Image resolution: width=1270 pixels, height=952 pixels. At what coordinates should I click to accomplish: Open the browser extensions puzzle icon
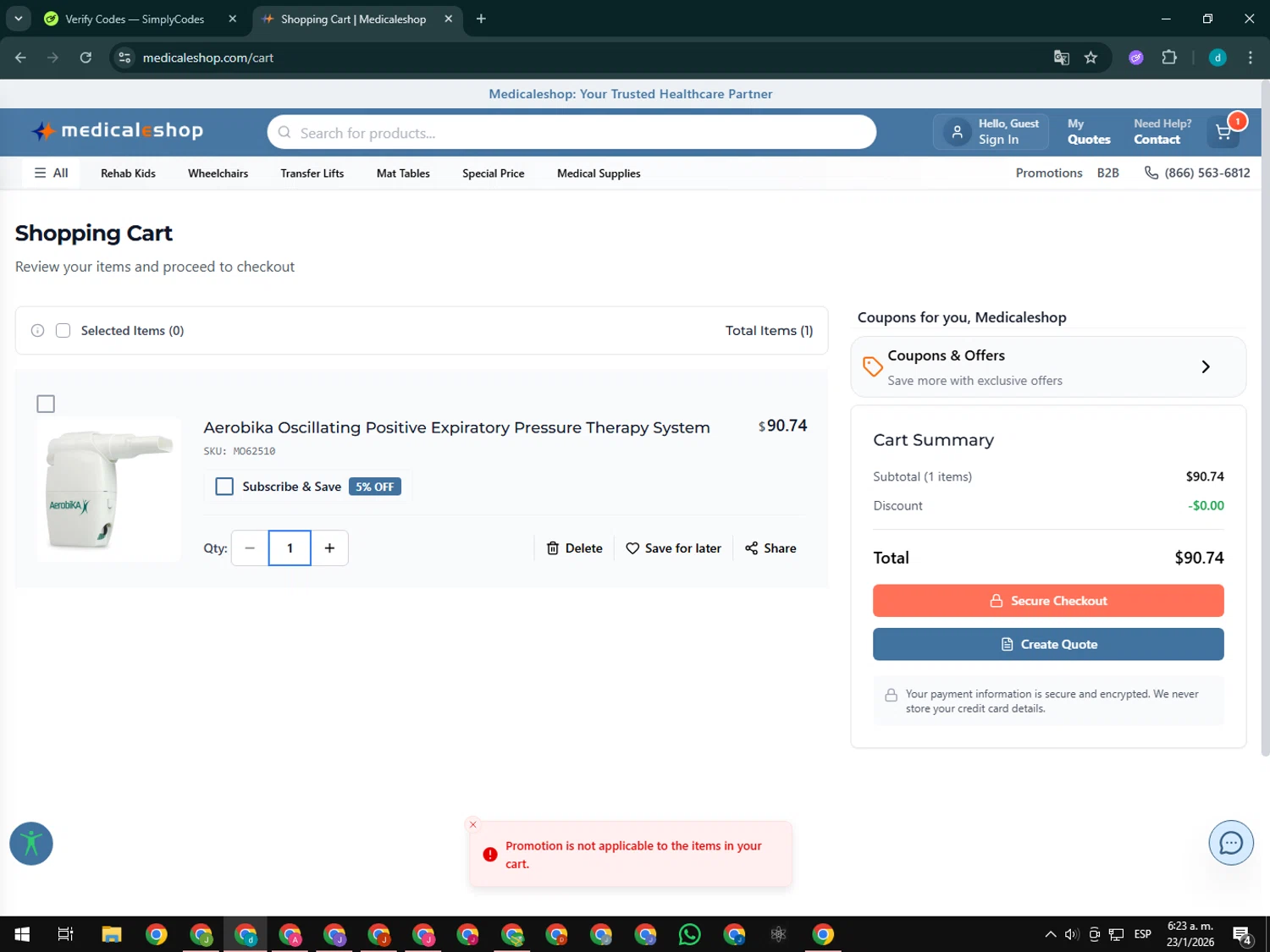(x=1169, y=58)
